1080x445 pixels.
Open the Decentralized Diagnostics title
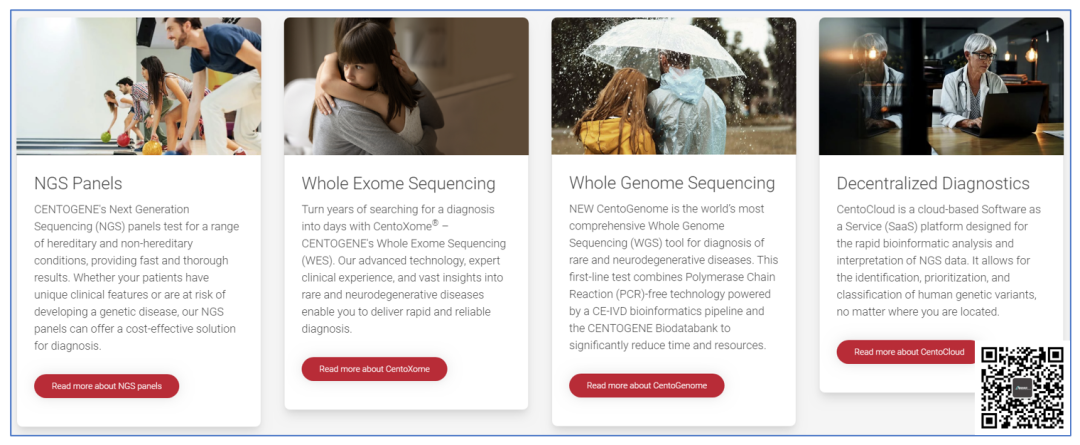coord(932,183)
